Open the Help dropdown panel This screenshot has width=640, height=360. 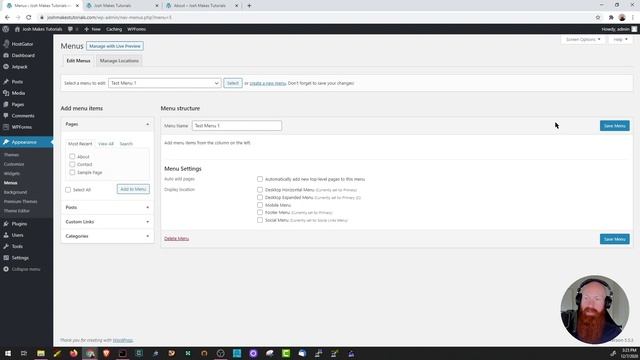point(620,40)
